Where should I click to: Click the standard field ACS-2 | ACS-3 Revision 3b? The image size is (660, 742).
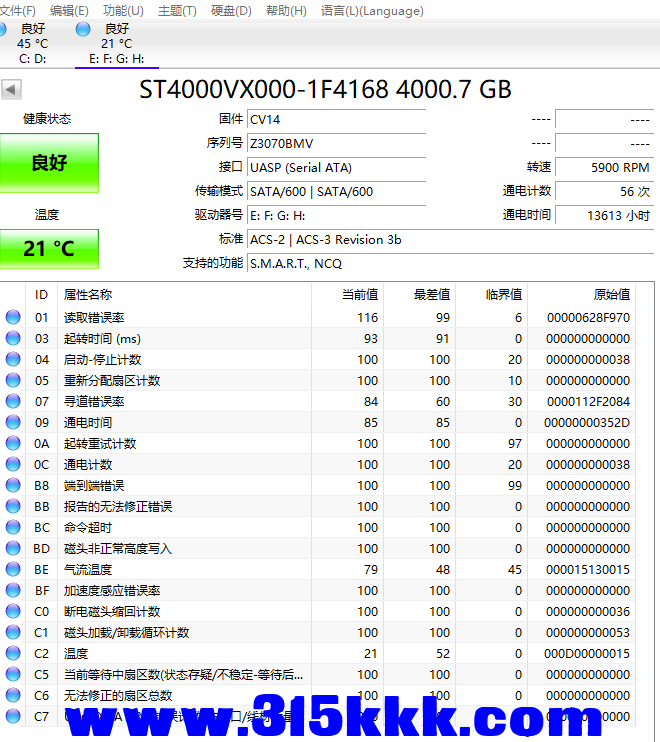(450, 240)
